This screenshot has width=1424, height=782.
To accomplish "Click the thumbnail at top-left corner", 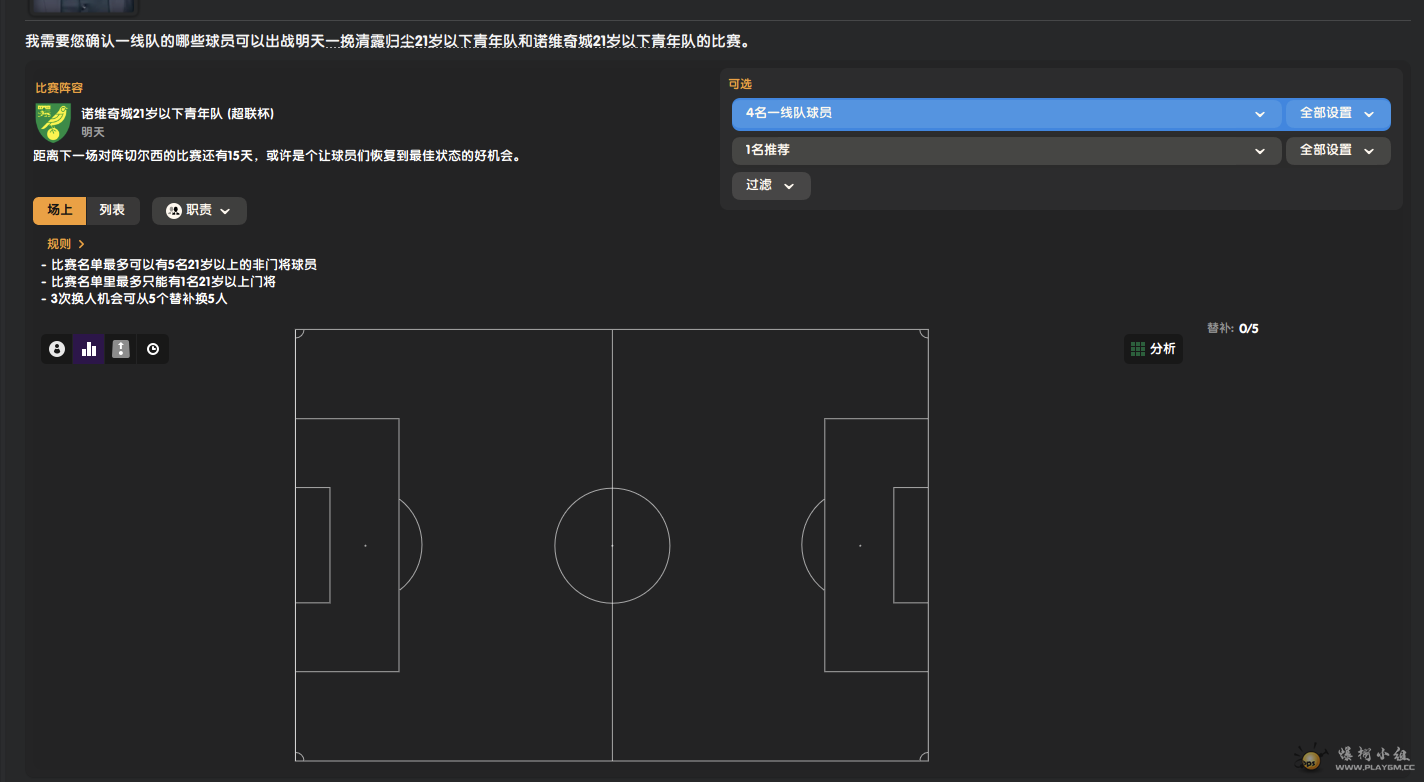I will 82,7.
